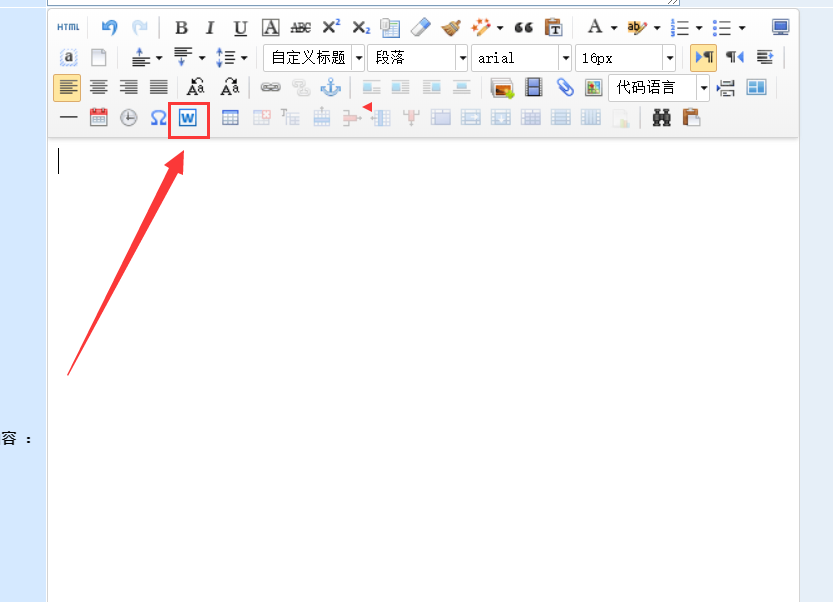Insert an anchor with the anchor icon
Image resolution: width=833 pixels, height=602 pixels.
pos(330,88)
